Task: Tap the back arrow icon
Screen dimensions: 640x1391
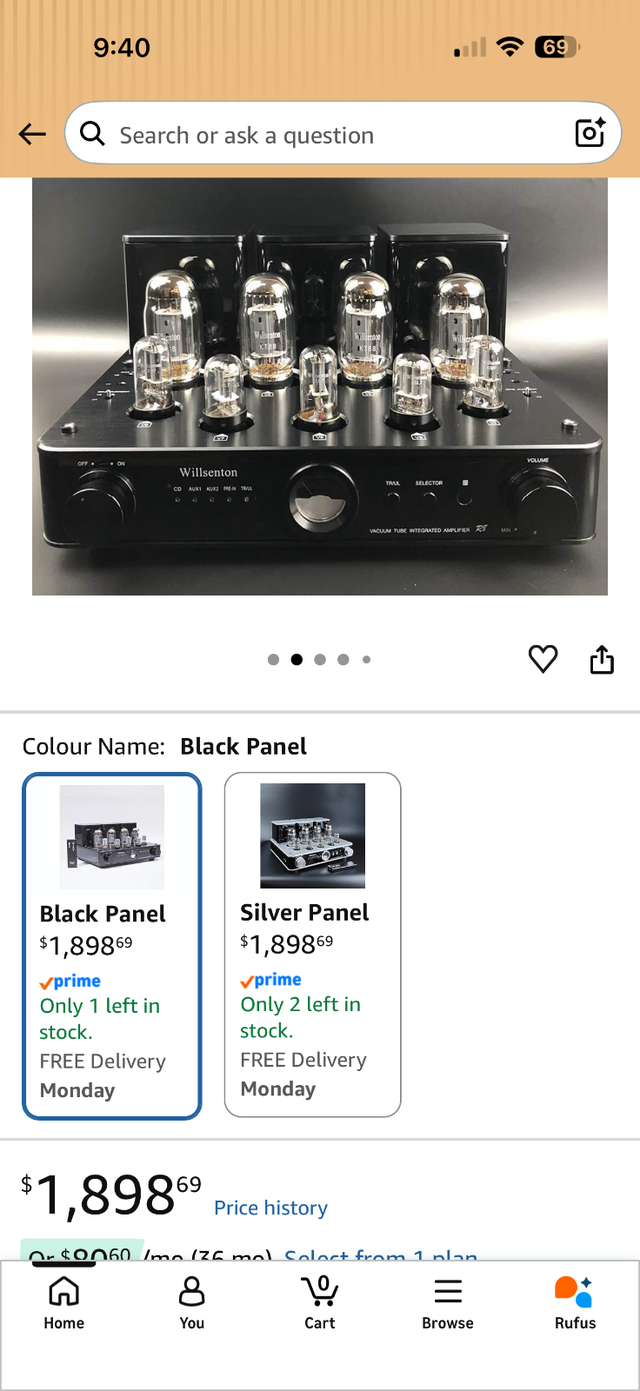Action: click(32, 134)
